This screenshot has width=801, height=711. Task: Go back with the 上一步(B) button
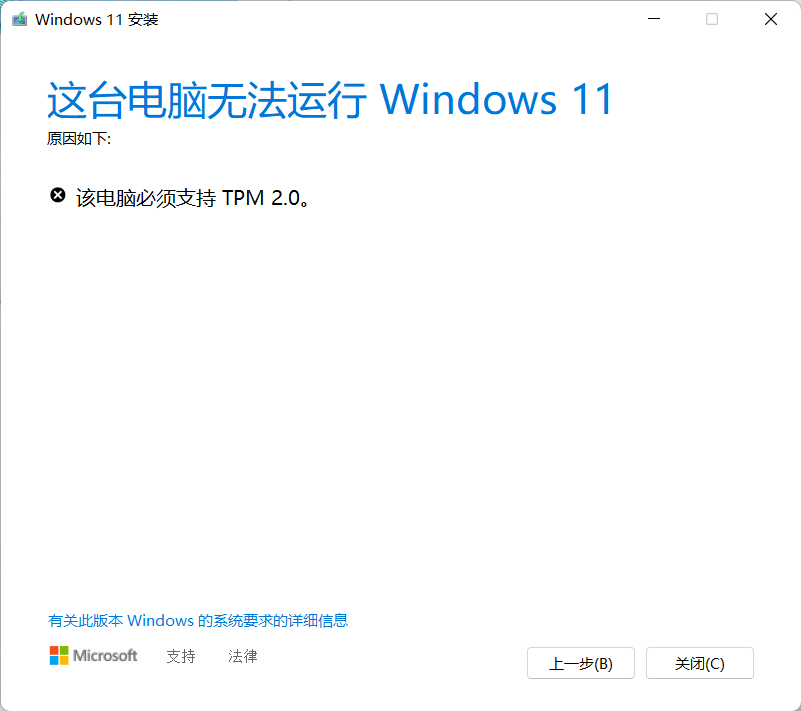[581, 663]
